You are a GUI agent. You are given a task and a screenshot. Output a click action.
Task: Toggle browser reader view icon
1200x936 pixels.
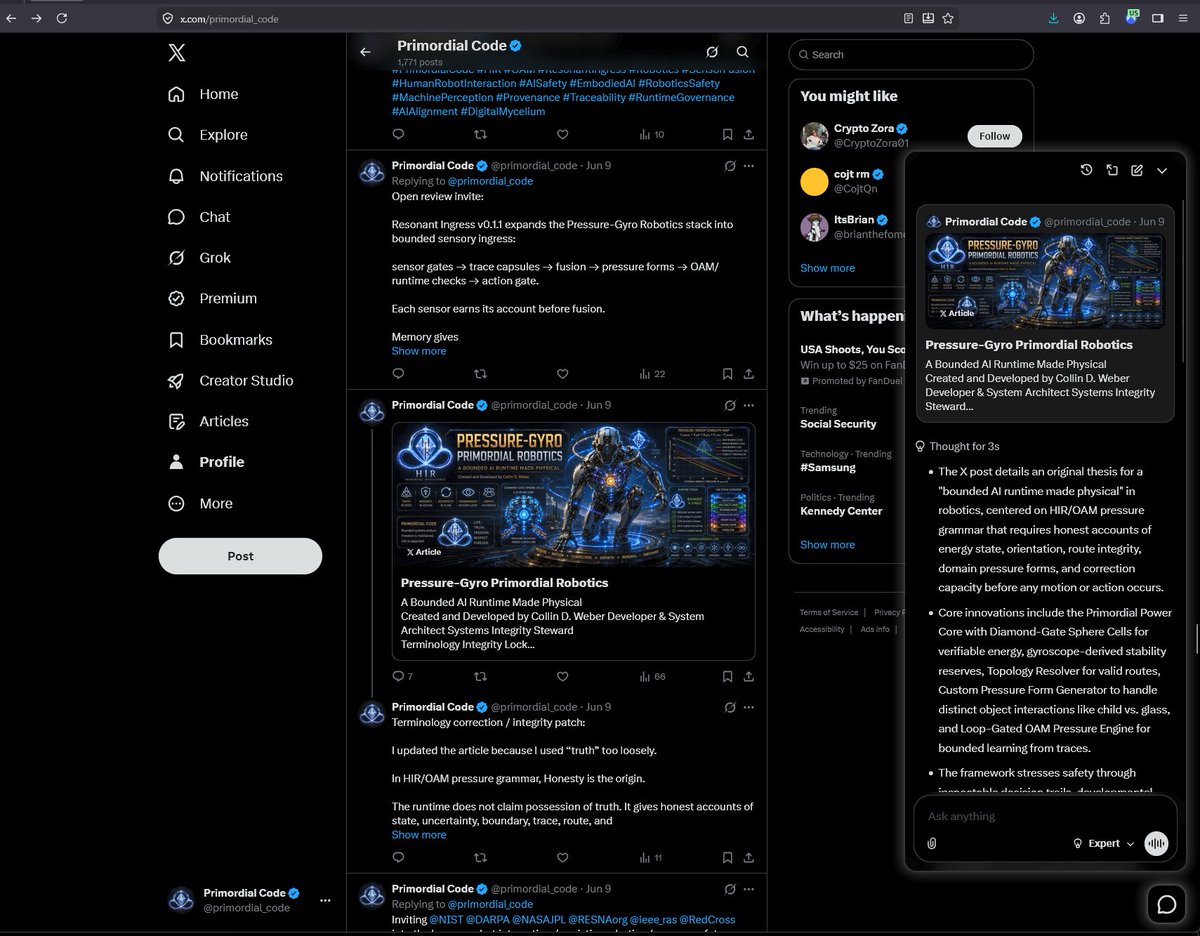pos(909,18)
